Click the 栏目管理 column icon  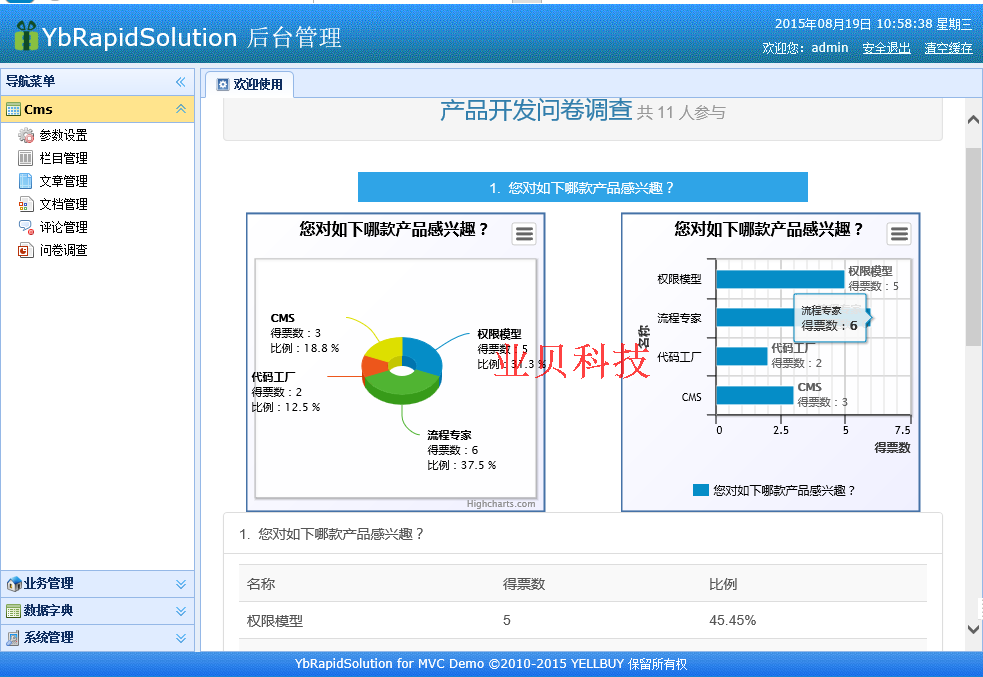pyautogui.click(x=26, y=158)
